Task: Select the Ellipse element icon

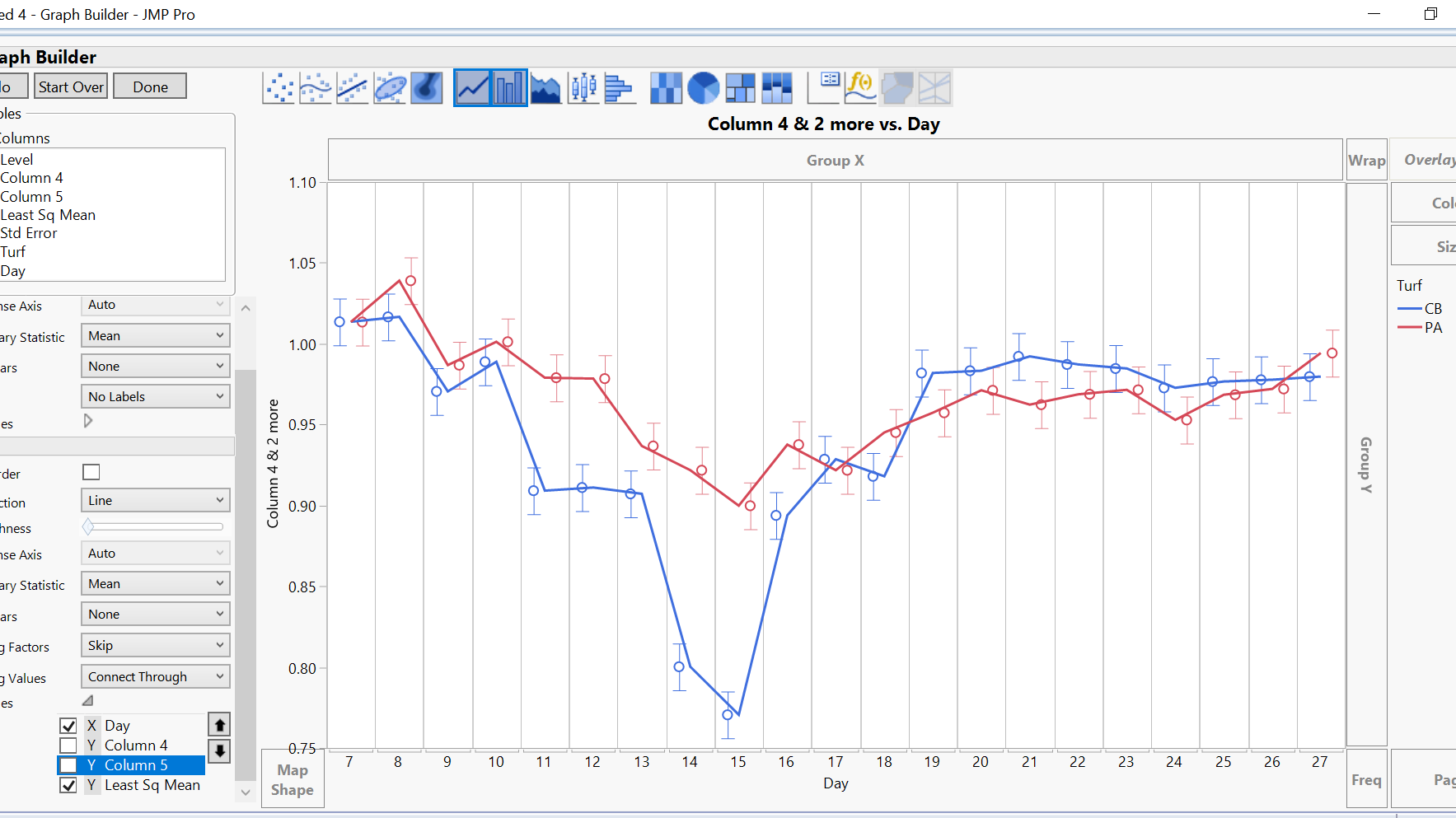Action: point(390,87)
